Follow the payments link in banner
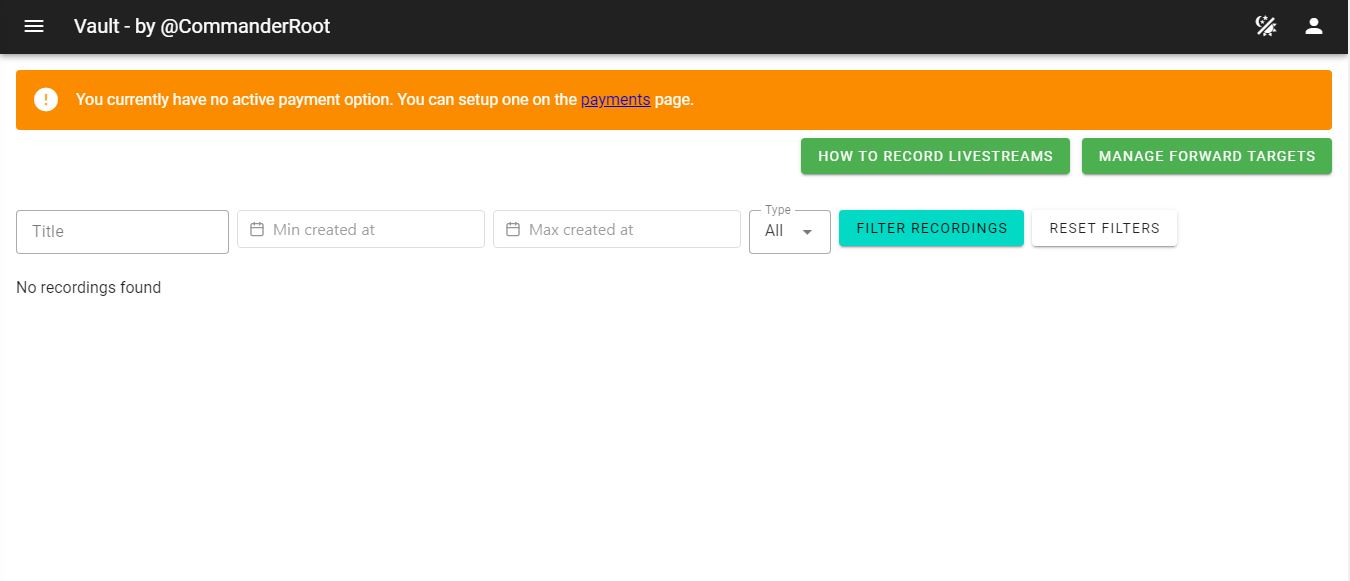The width and height of the screenshot is (1350, 581). [x=615, y=99]
